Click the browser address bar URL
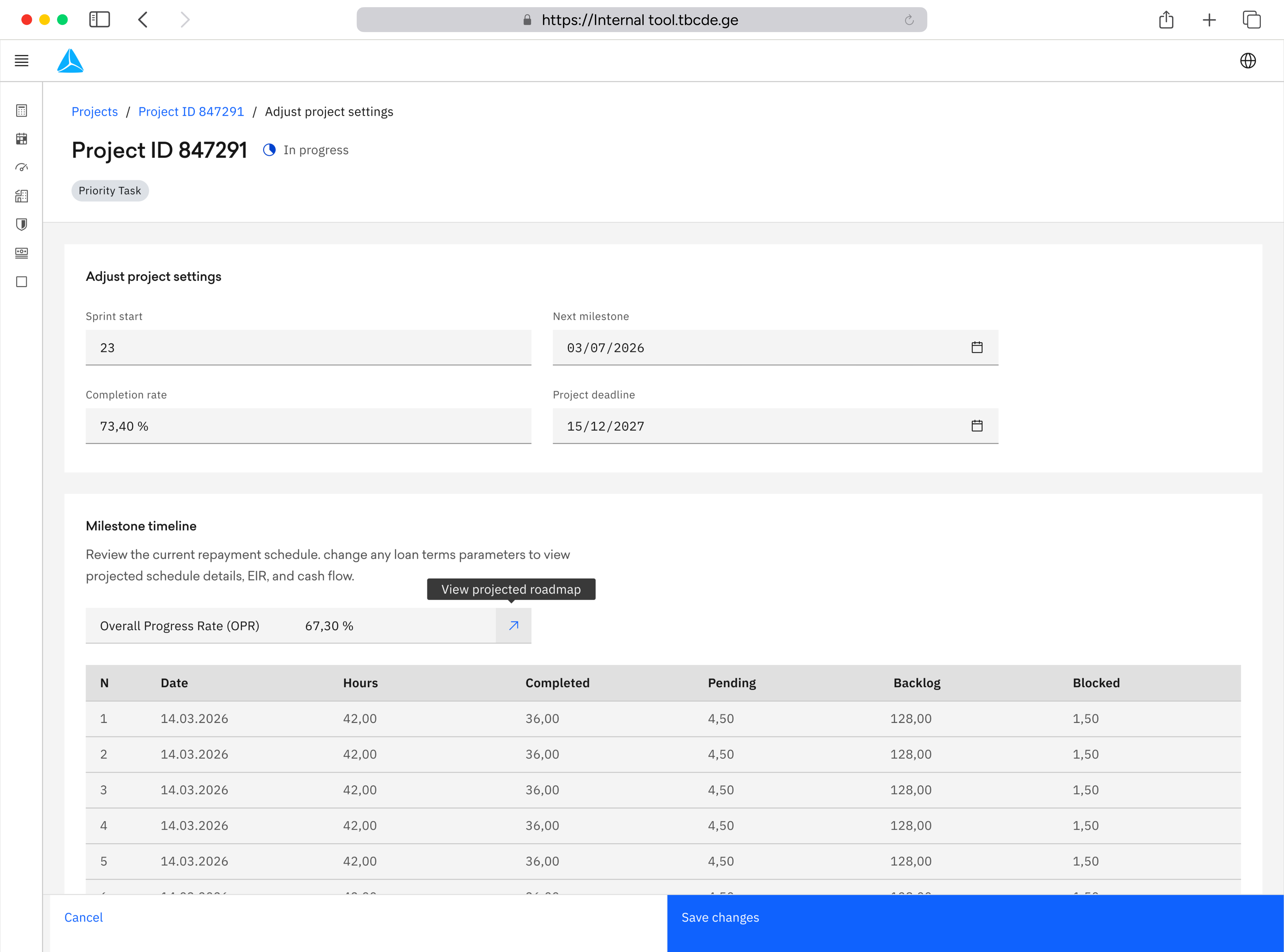Viewport: 1284px width, 952px height. point(640,20)
